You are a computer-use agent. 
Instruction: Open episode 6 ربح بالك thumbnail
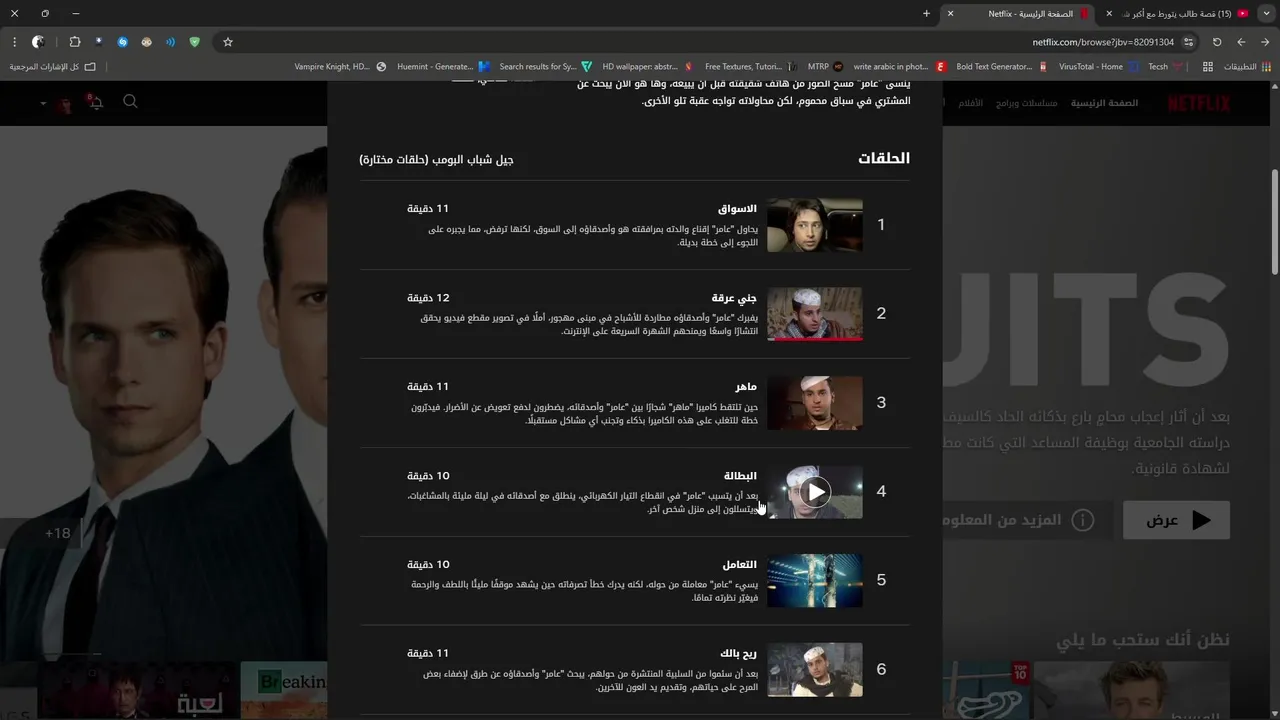[x=814, y=670]
